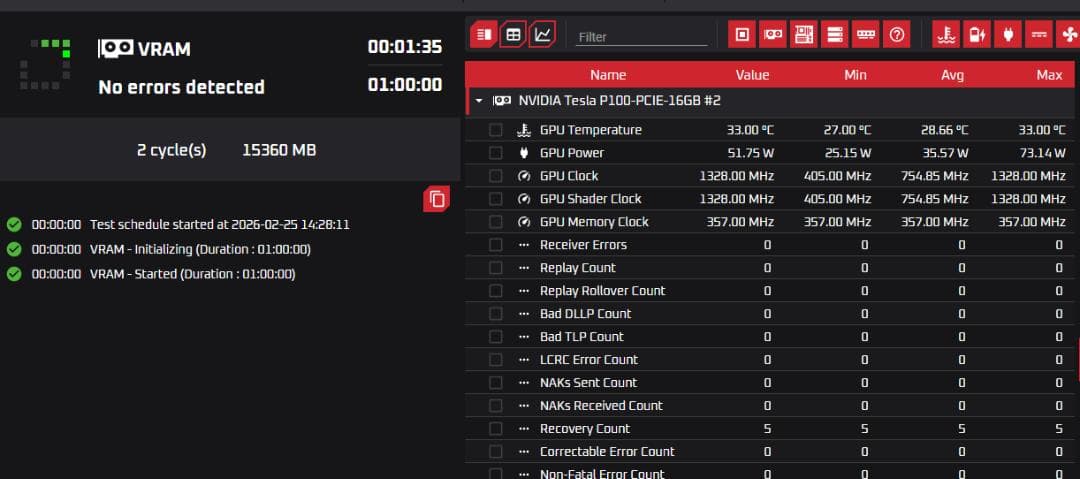Toggle the graphics card sensors filter icon

773,34
